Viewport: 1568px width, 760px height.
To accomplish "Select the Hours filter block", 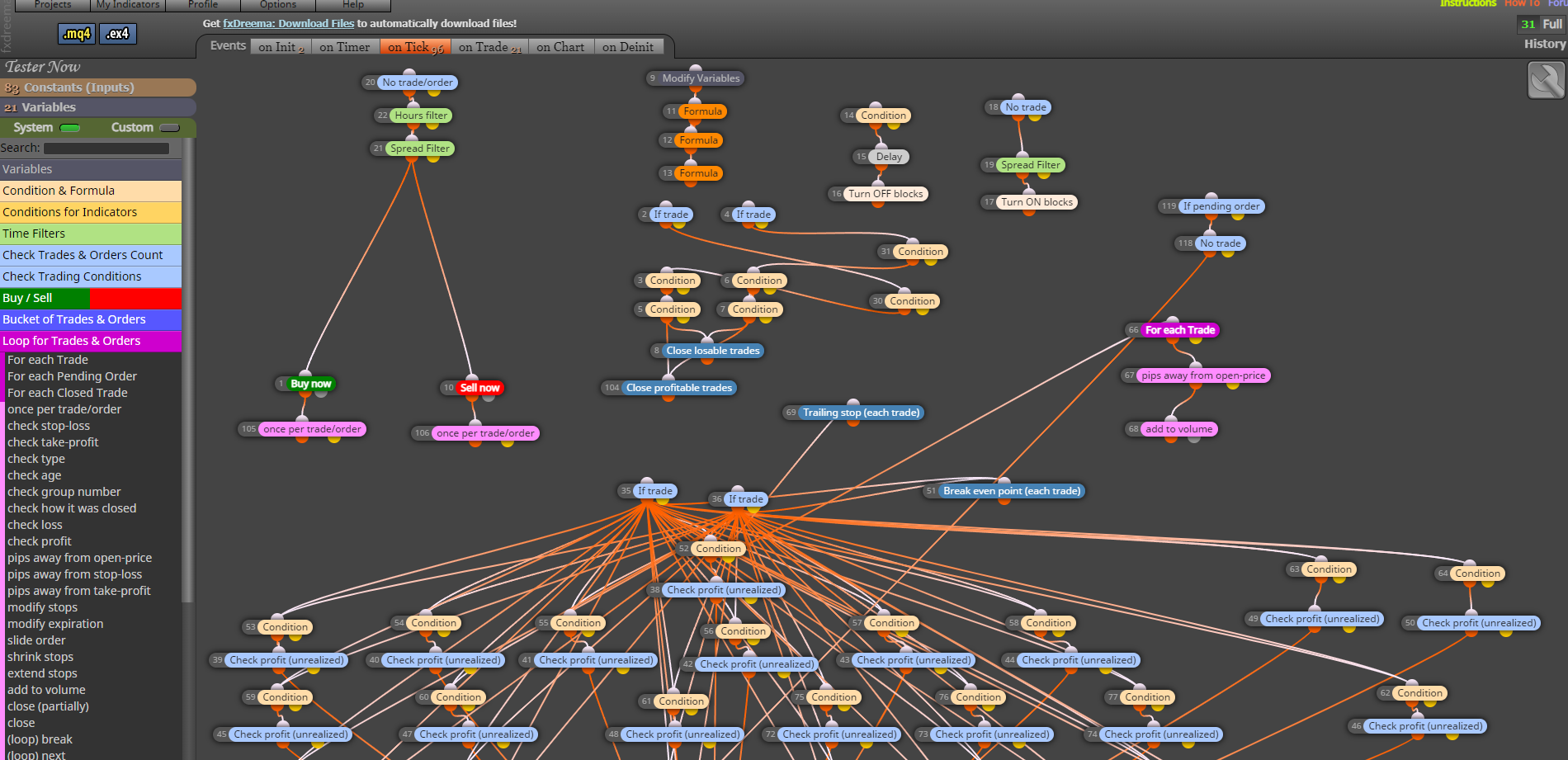I will (x=421, y=116).
